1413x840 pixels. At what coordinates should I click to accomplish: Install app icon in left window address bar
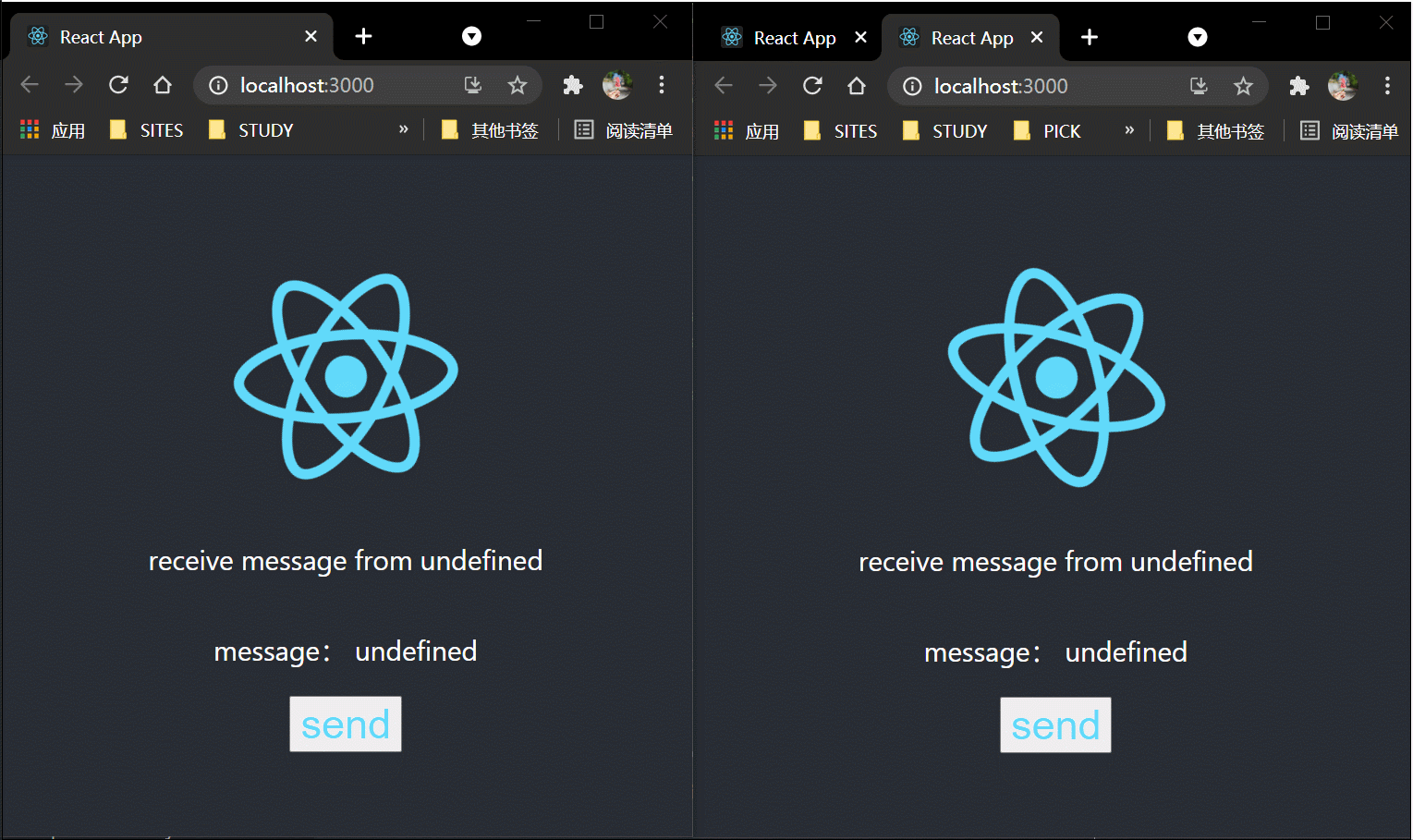473,86
